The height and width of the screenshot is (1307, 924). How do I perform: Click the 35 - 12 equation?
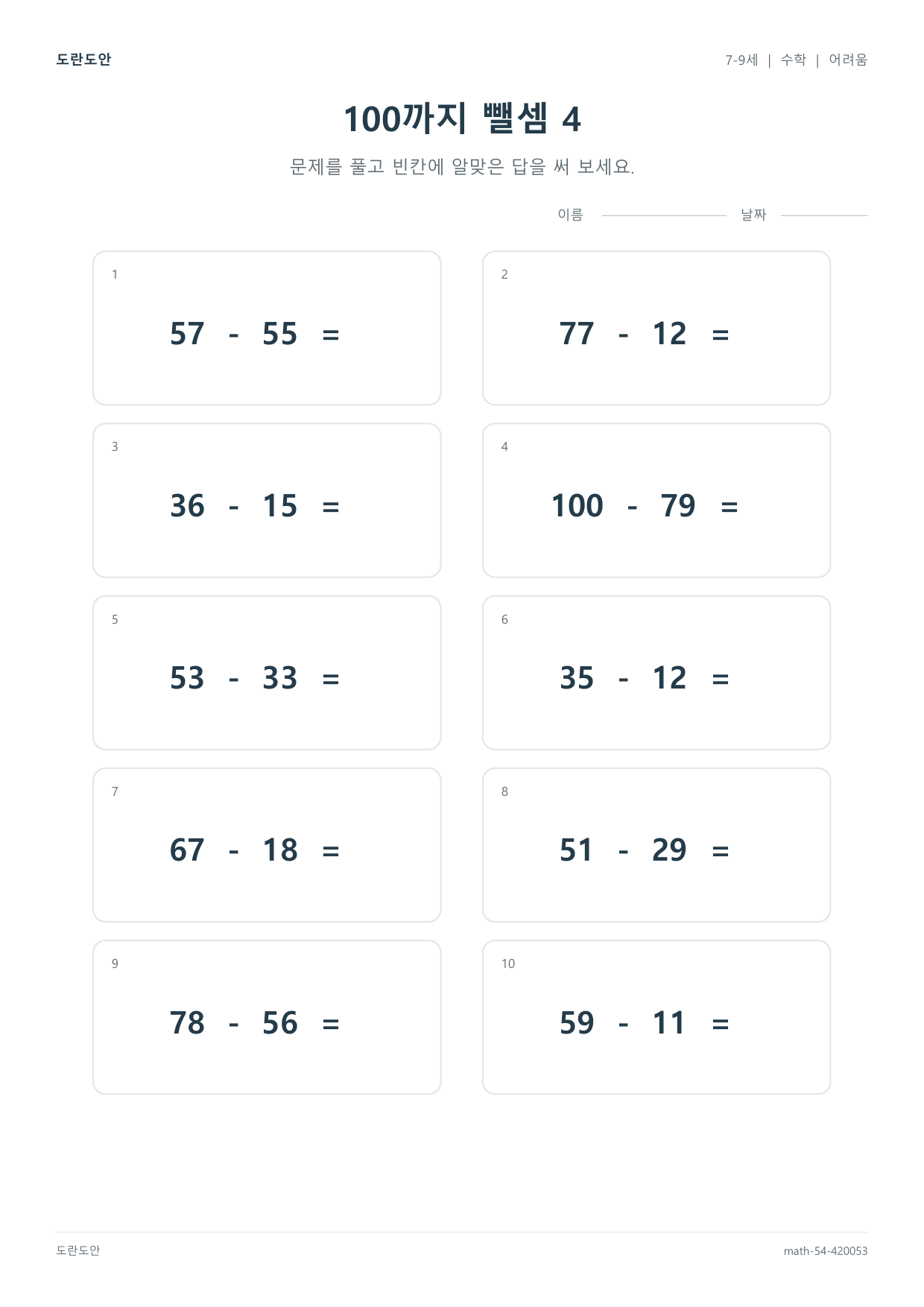pyautogui.click(x=645, y=678)
